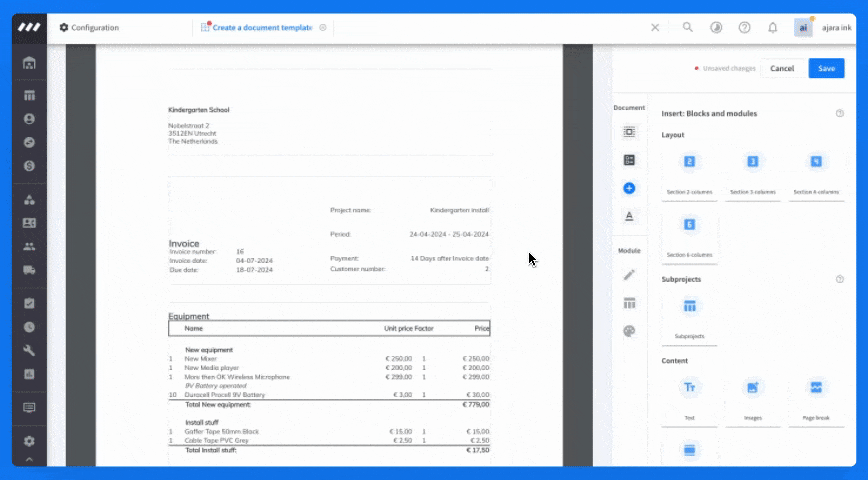Click the pencil edit module icon
Screen dimensions: 868x480
(629, 275)
